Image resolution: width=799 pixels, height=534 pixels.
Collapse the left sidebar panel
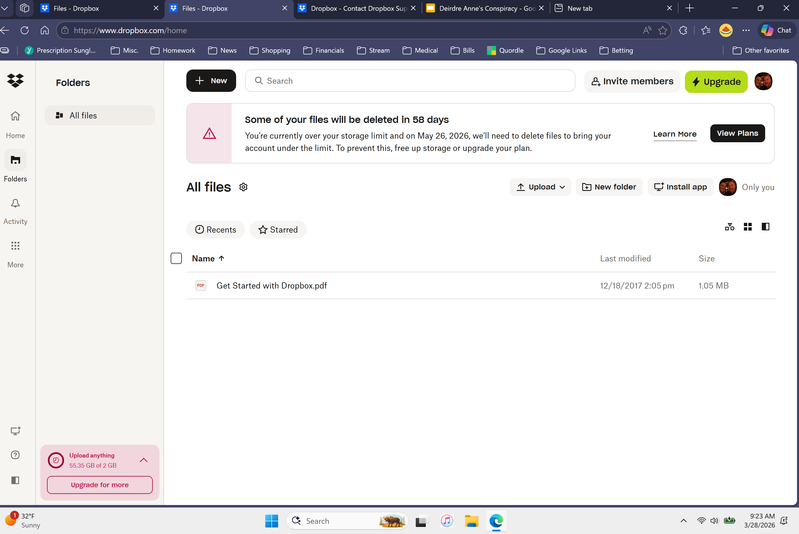coord(15,480)
